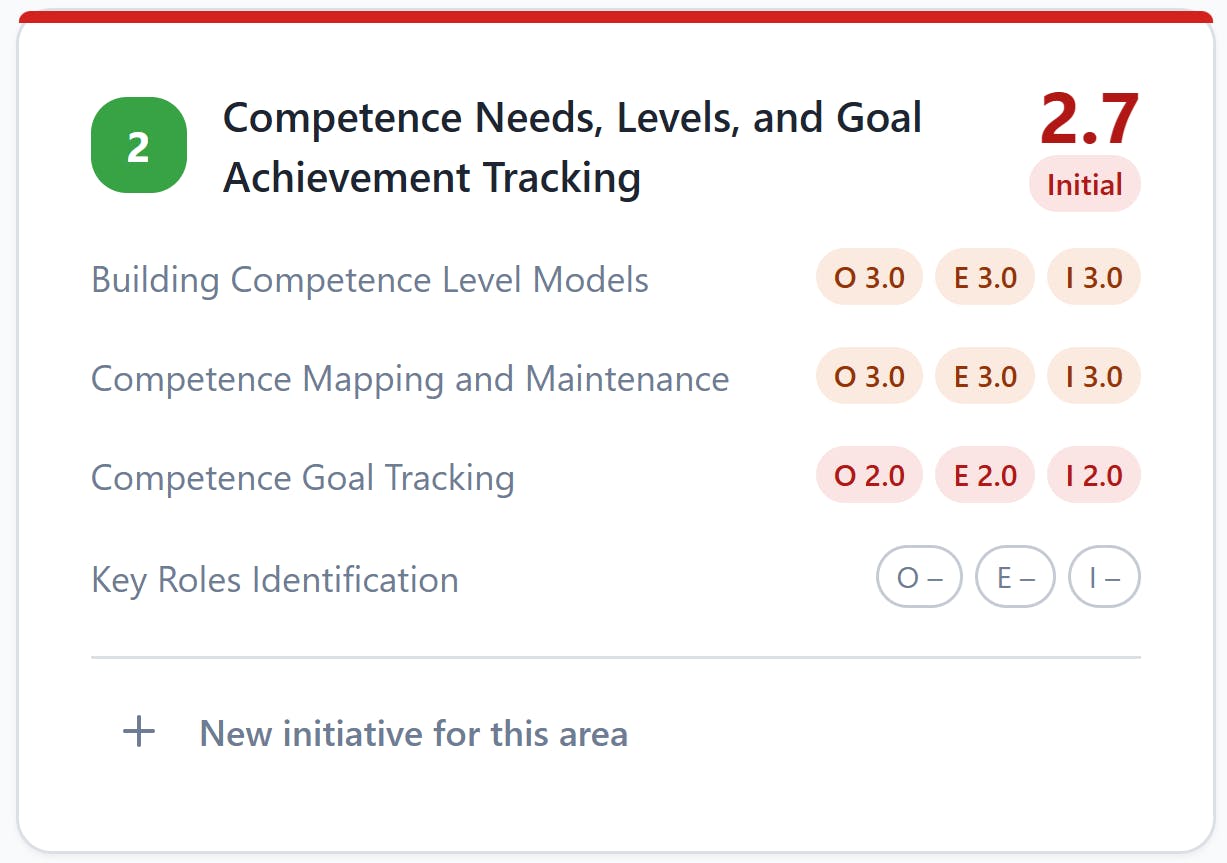Select I 3.0 for Competence Mapping and Maintenance
Viewport: 1227px width, 863px height.
1094,376
